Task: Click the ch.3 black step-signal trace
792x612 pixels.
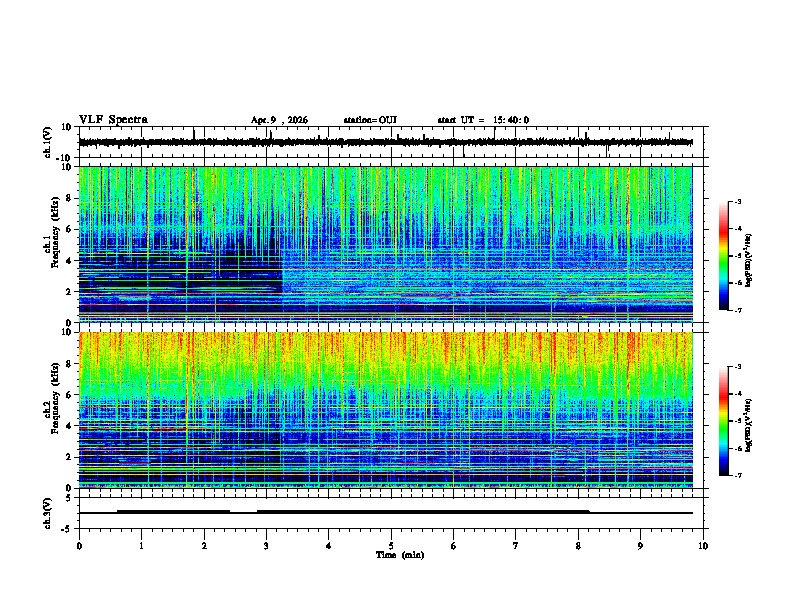Action: (386, 512)
